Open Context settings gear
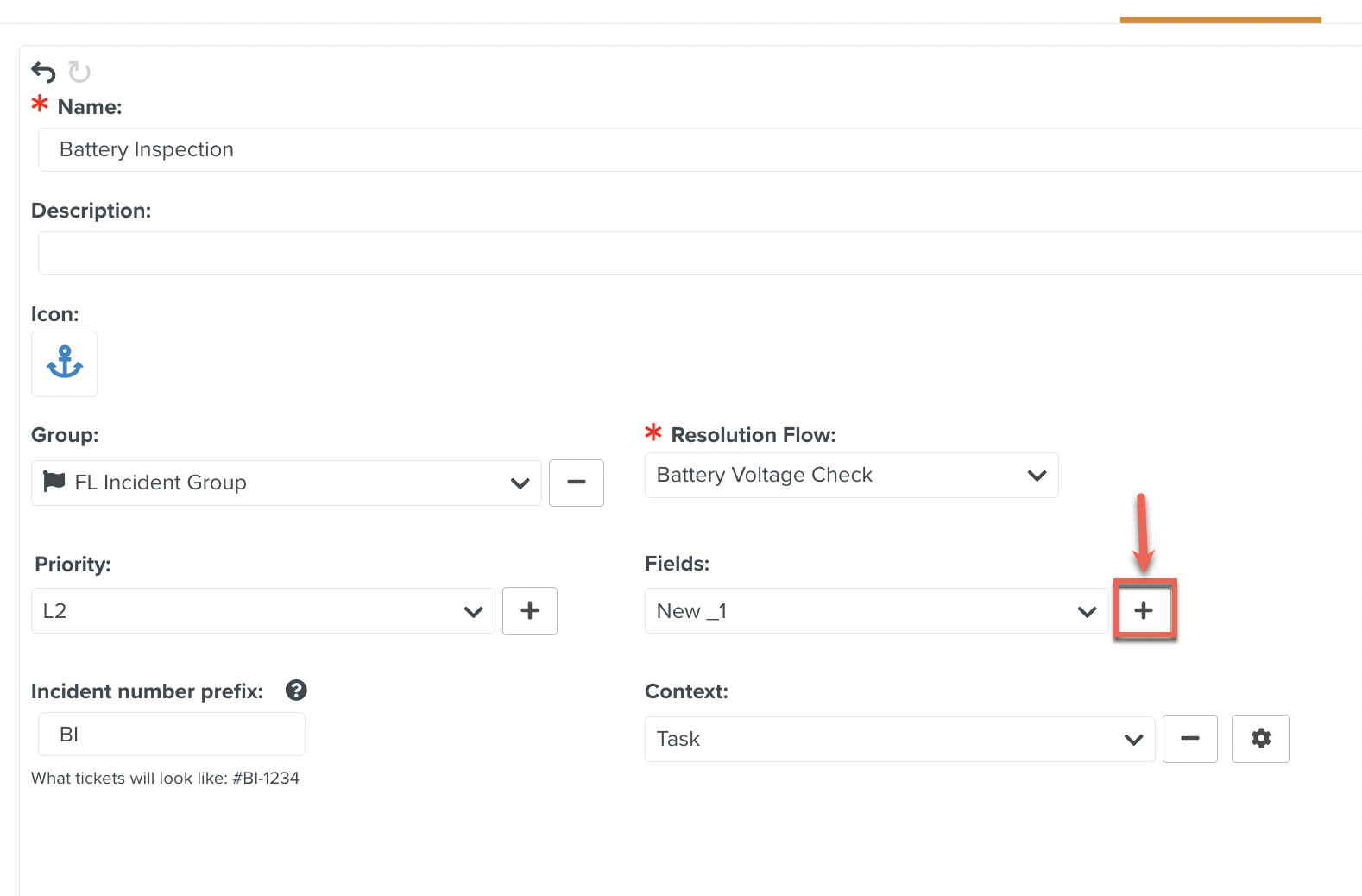This screenshot has width=1362, height=896. click(x=1260, y=739)
